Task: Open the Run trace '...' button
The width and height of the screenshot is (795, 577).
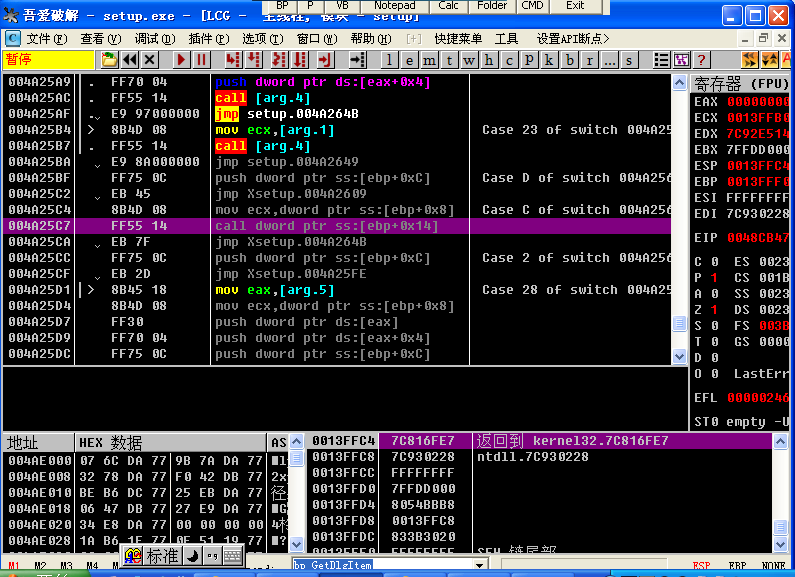Action: [609, 60]
